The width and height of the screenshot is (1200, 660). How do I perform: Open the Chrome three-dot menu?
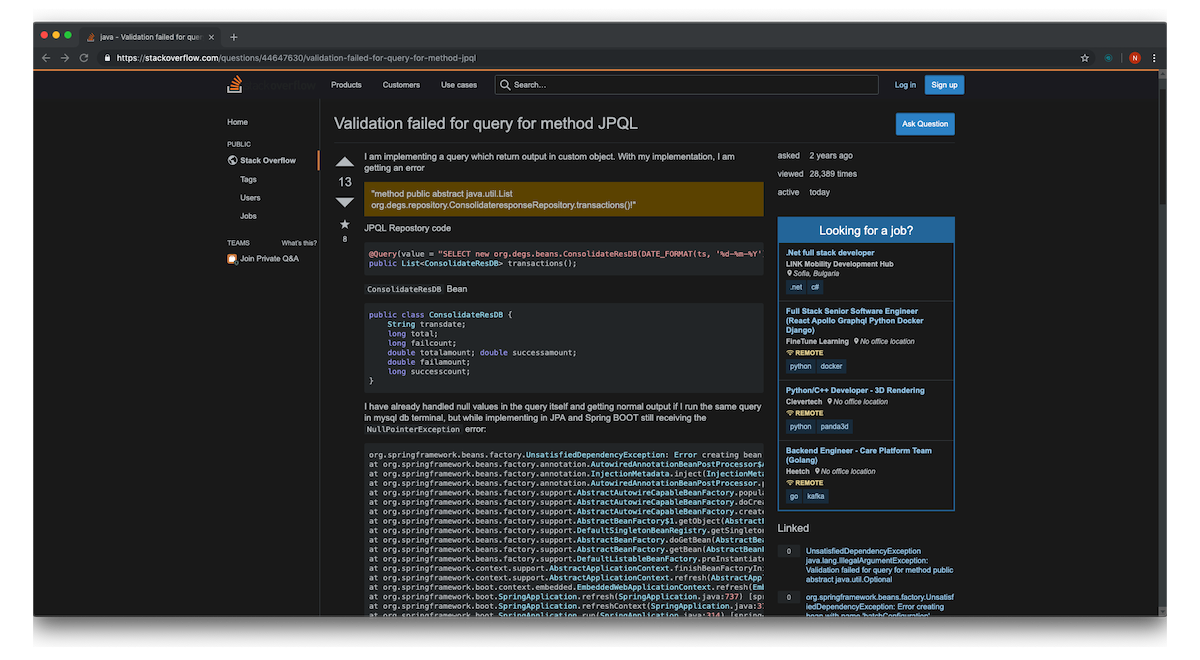coord(1155,58)
